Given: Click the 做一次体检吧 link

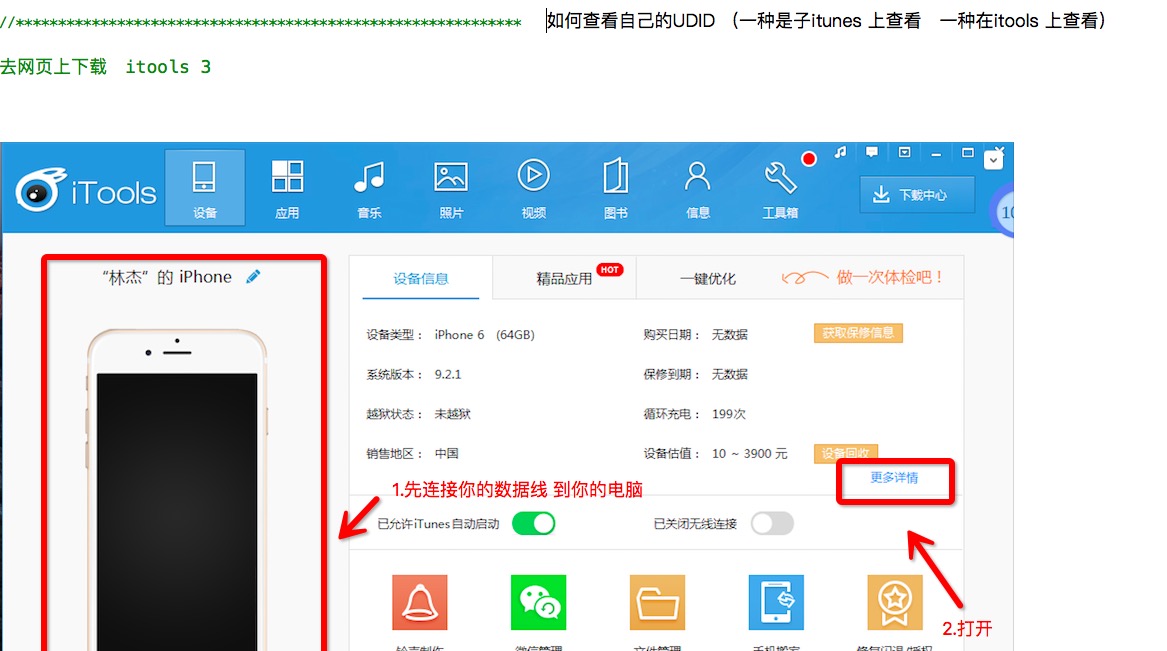Looking at the screenshot, I should [x=890, y=278].
